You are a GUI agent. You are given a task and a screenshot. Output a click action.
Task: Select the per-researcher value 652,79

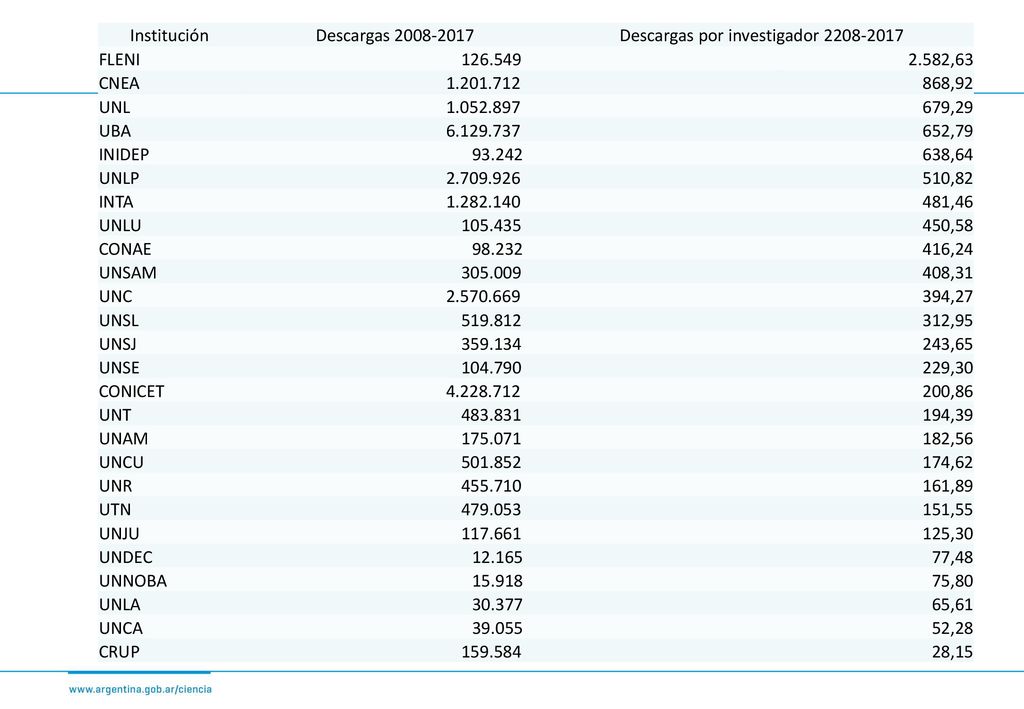[948, 131]
